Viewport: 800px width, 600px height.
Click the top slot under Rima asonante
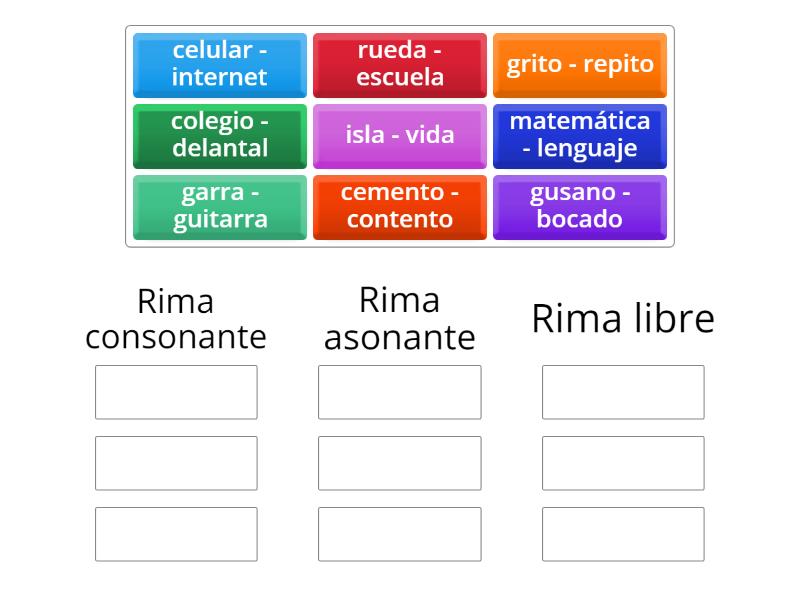[399, 392]
